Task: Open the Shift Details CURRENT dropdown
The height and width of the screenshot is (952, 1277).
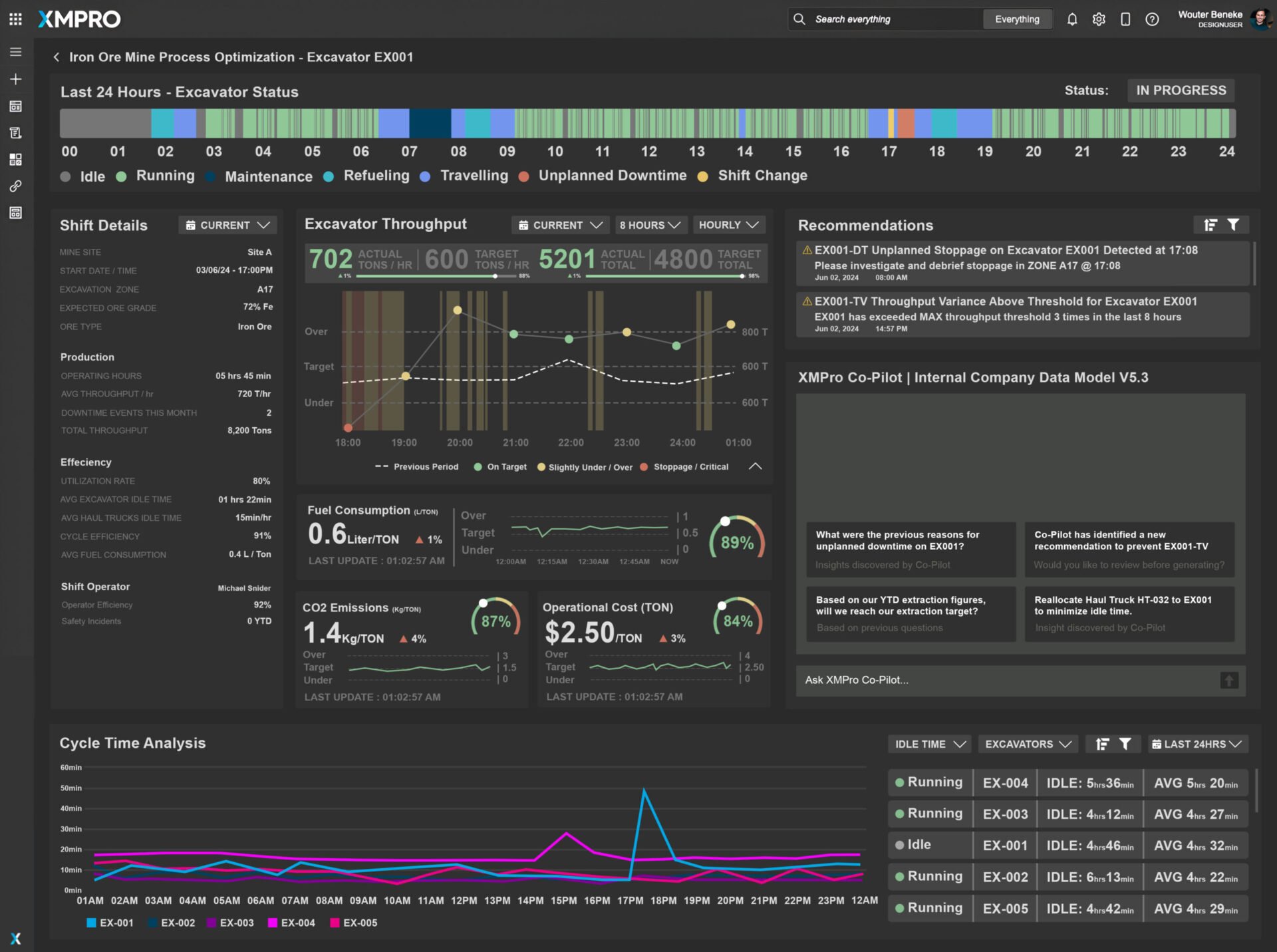Action: click(x=227, y=225)
